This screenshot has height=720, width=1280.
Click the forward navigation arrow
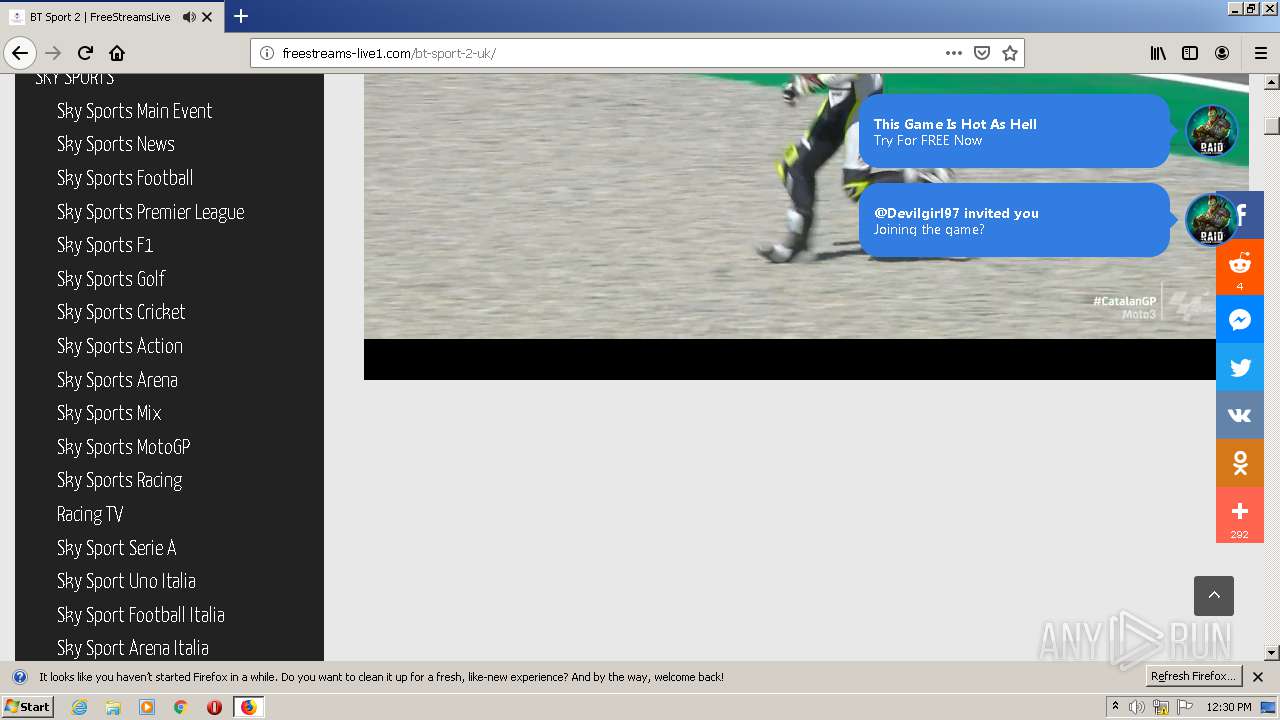54,53
